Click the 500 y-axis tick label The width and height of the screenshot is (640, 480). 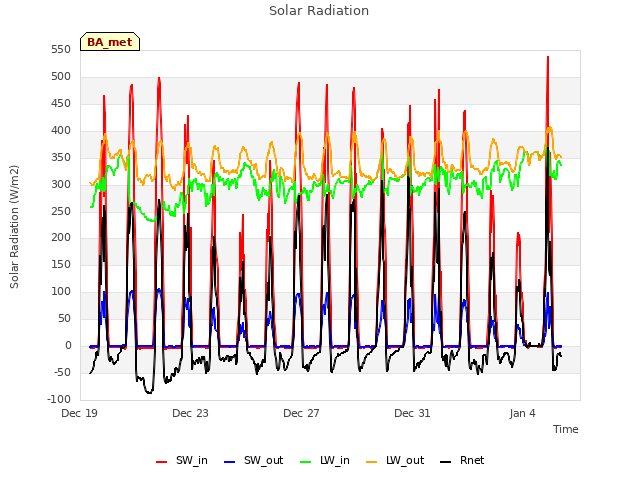point(61,77)
